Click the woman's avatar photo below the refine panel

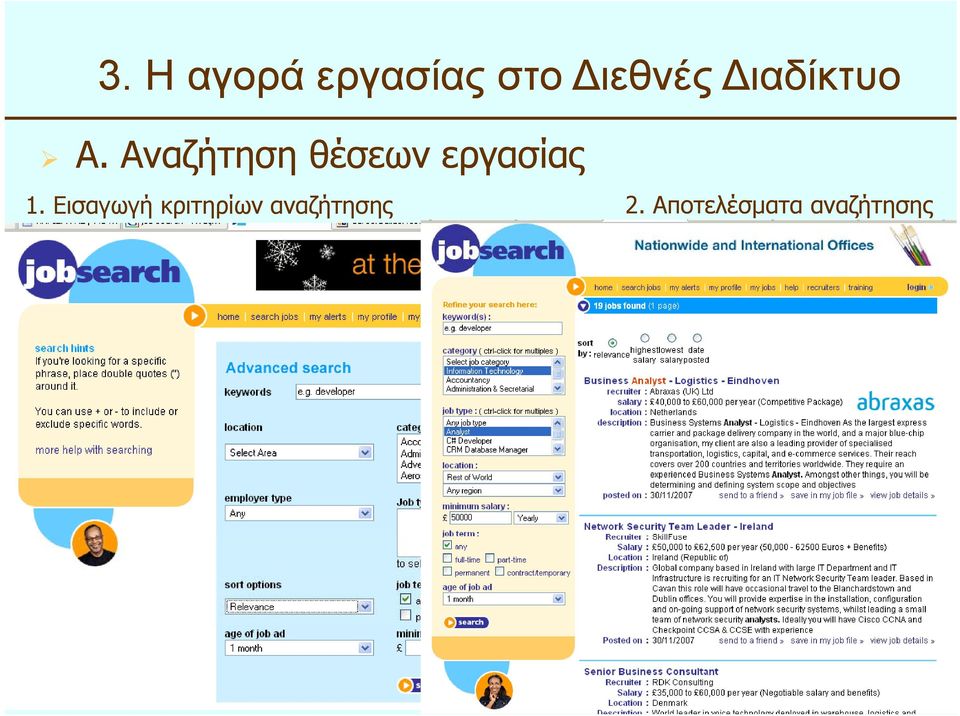point(494,690)
